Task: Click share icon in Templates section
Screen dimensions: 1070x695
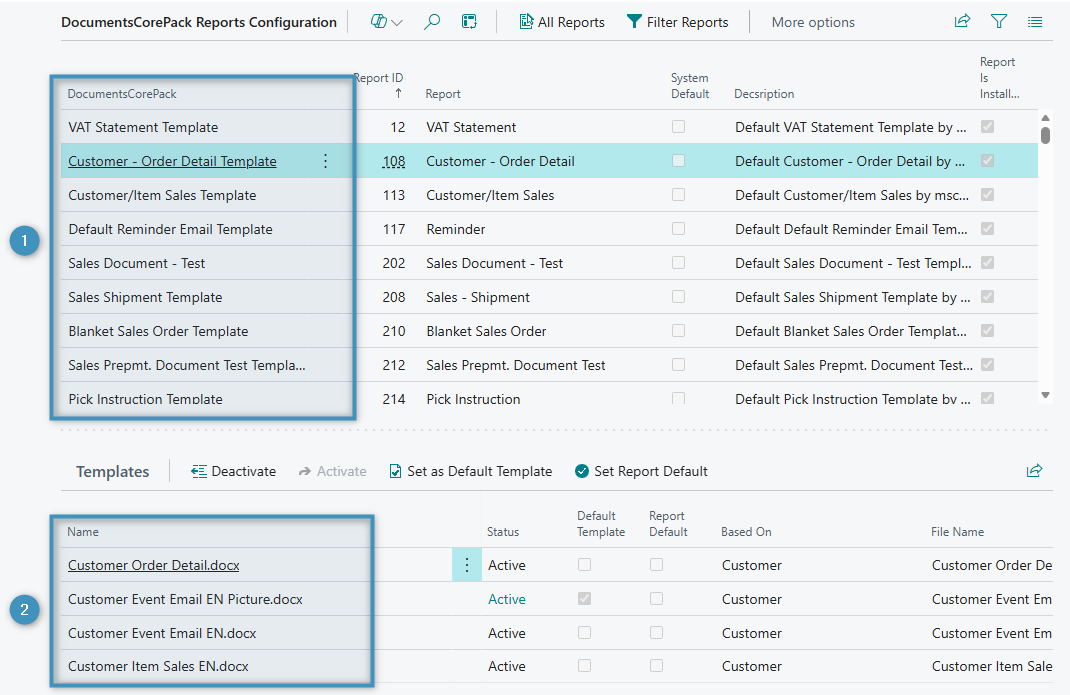Action: click(x=1035, y=470)
